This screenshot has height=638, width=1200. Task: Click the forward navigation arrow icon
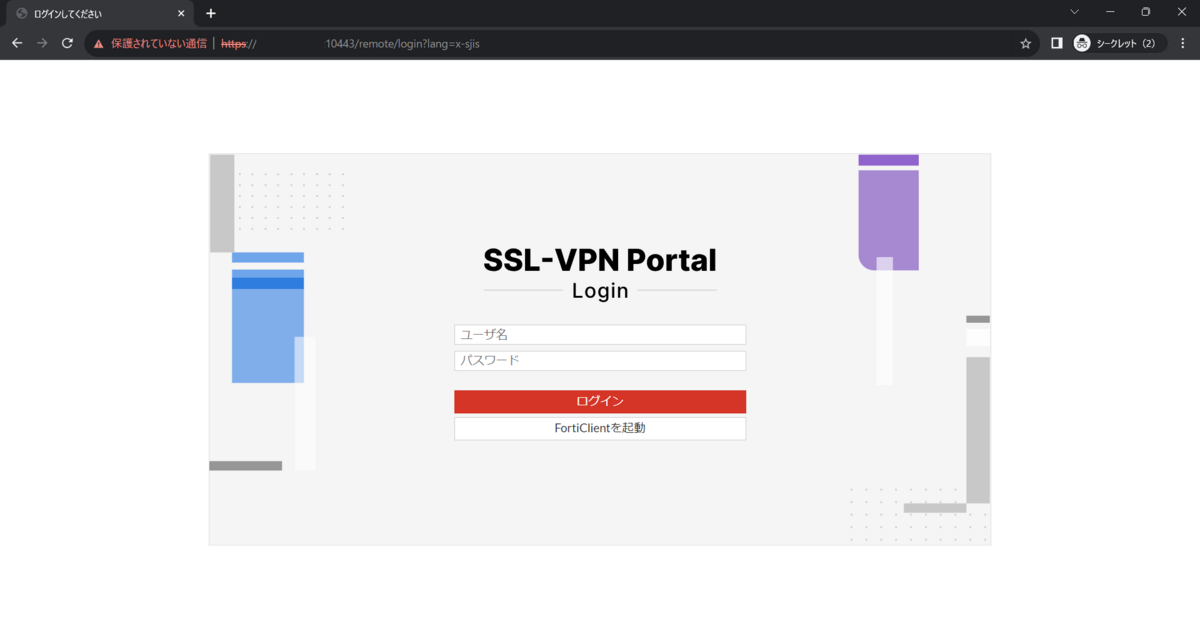click(41, 43)
